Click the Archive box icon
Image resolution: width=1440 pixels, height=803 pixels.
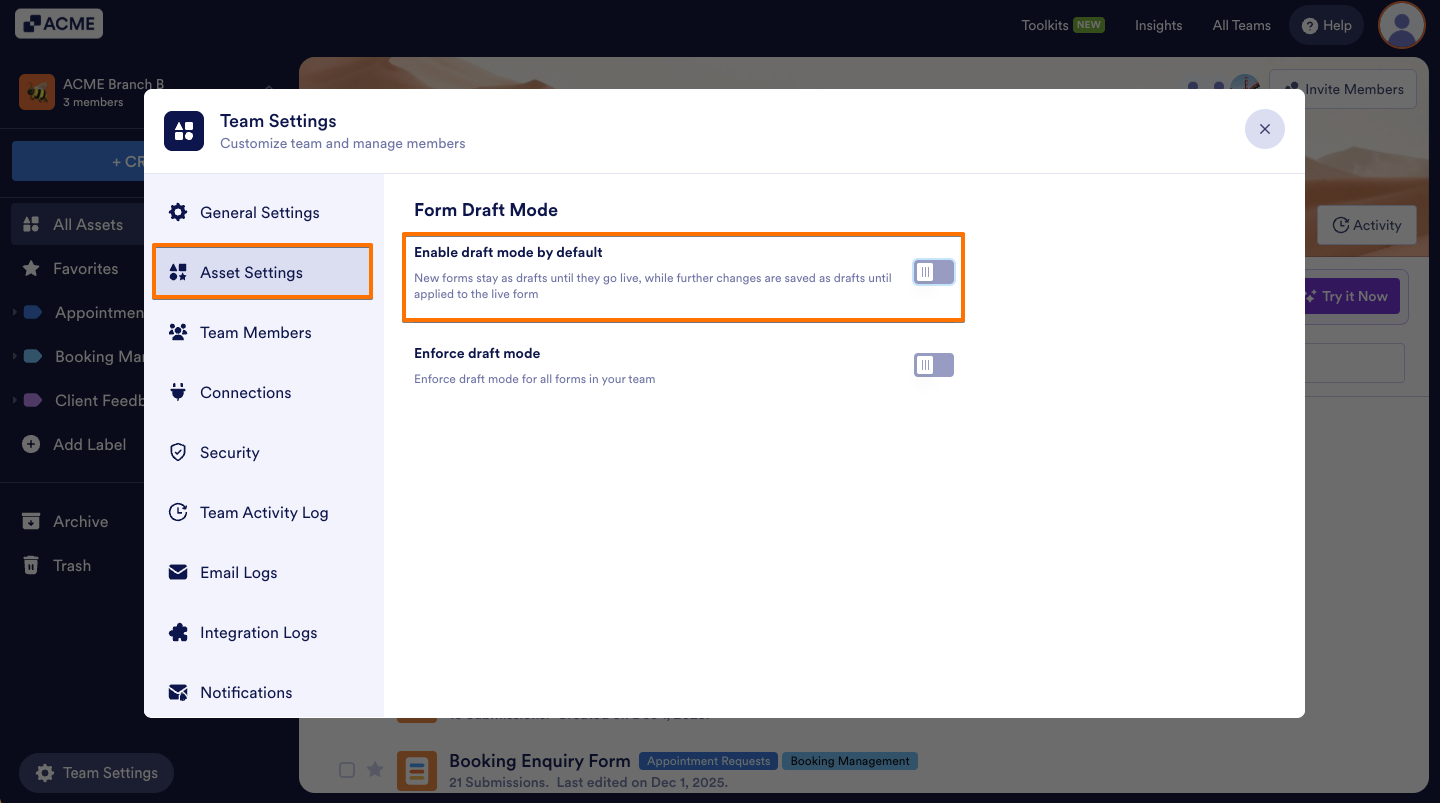point(31,521)
